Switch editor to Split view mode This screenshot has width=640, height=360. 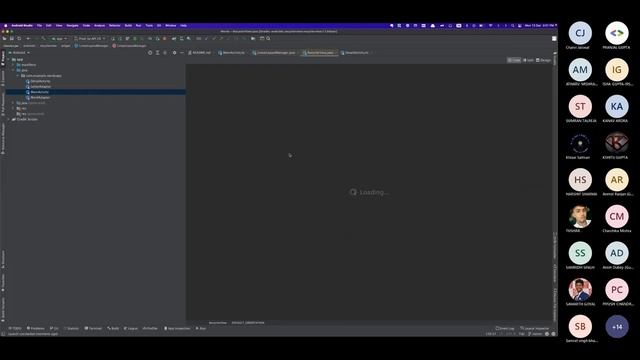(x=528, y=60)
